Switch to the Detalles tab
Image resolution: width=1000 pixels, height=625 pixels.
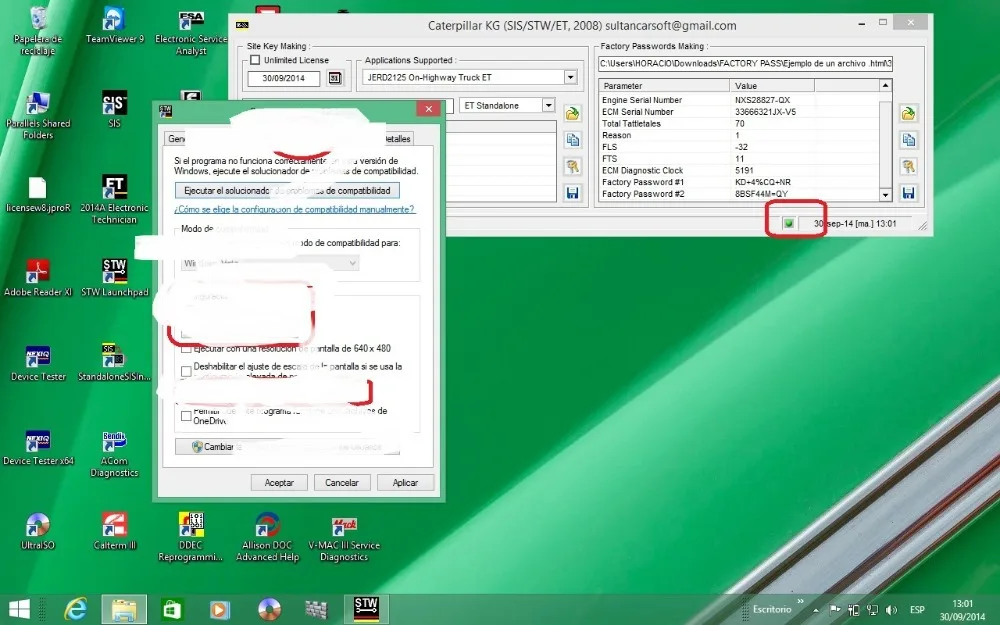click(396, 139)
